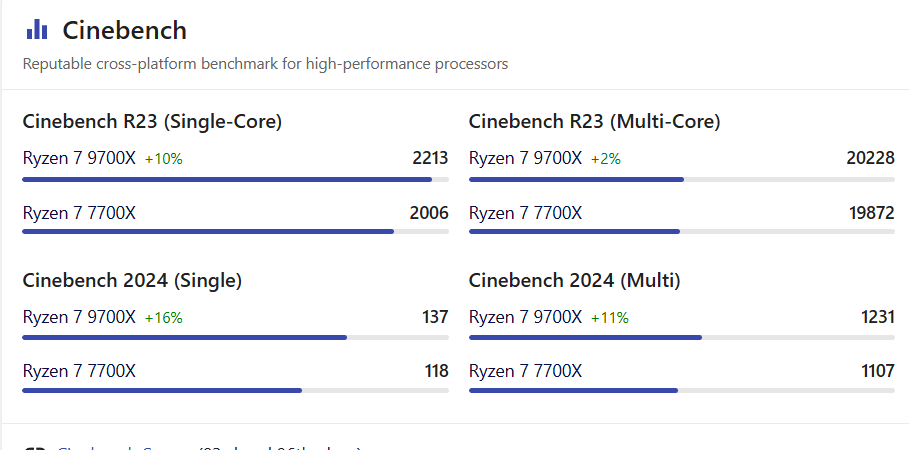Click the 19872 score value

click(870, 213)
